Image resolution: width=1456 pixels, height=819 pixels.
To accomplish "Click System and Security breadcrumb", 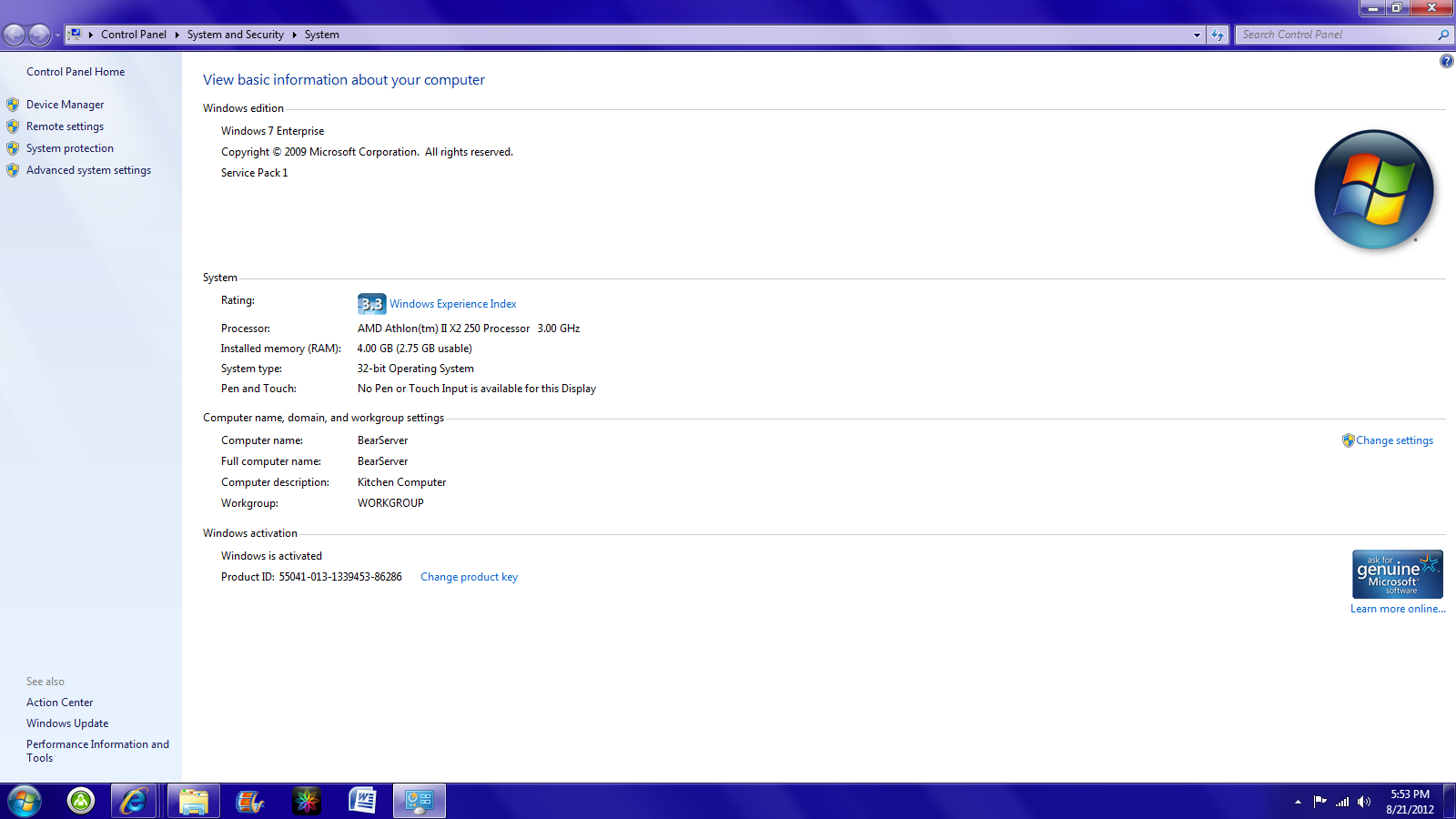I will tap(236, 35).
